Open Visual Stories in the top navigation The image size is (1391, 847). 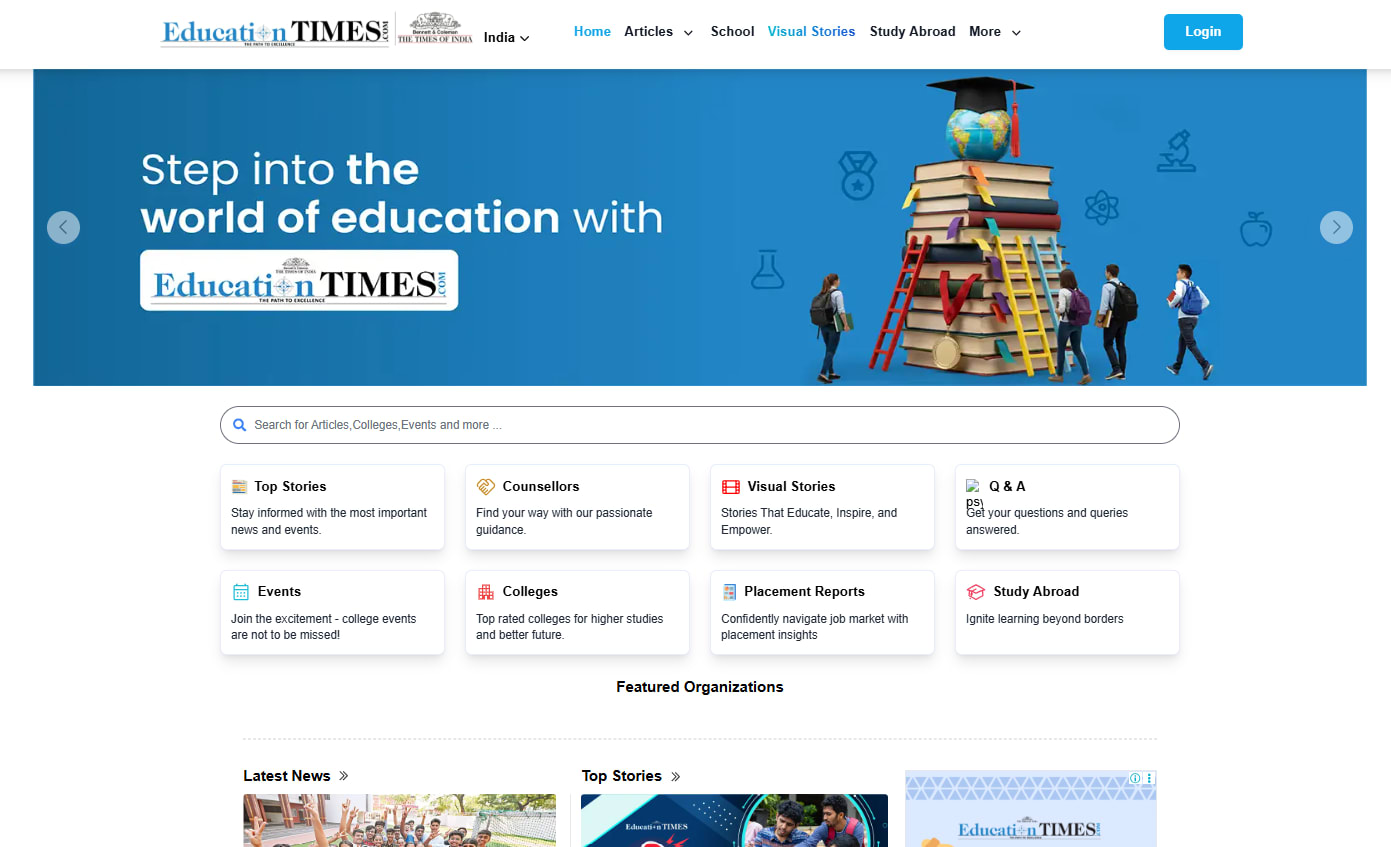[x=811, y=32]
